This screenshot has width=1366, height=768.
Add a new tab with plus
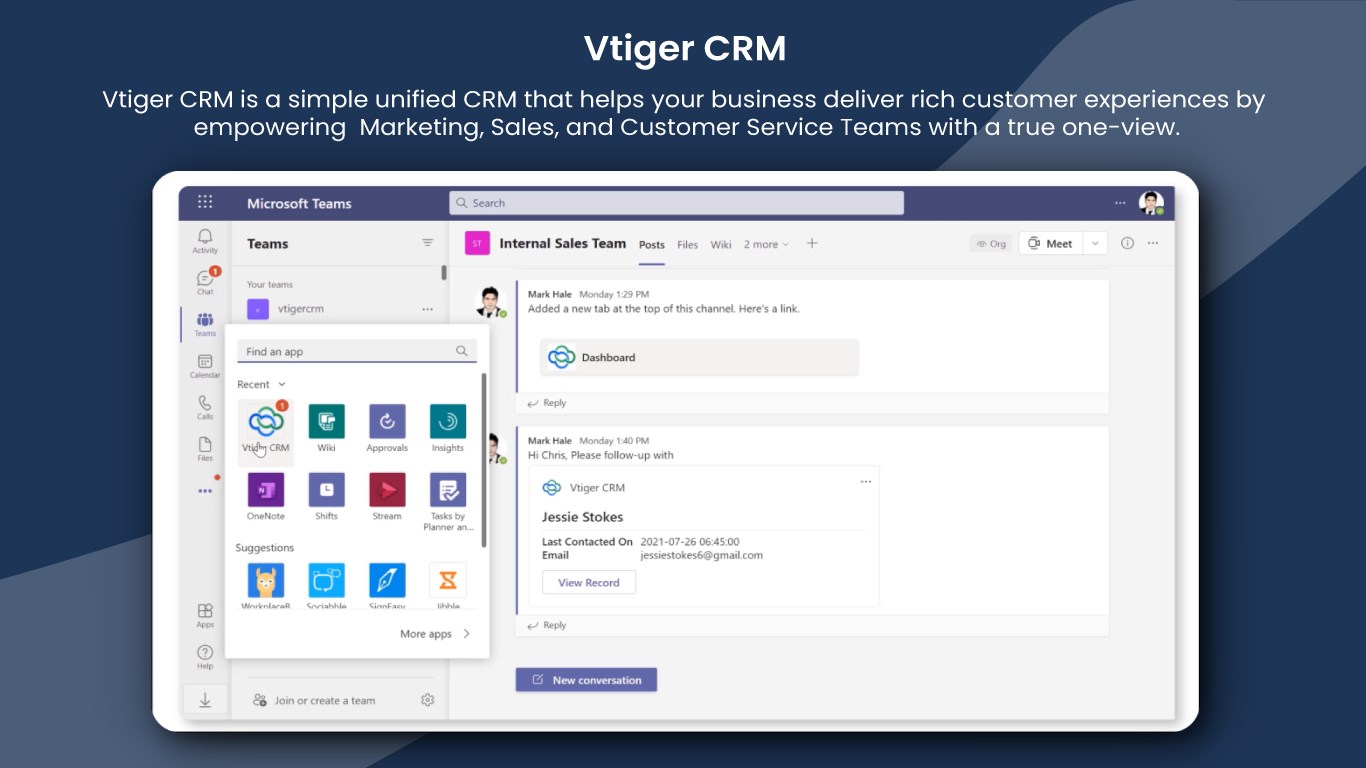point(812,243)
